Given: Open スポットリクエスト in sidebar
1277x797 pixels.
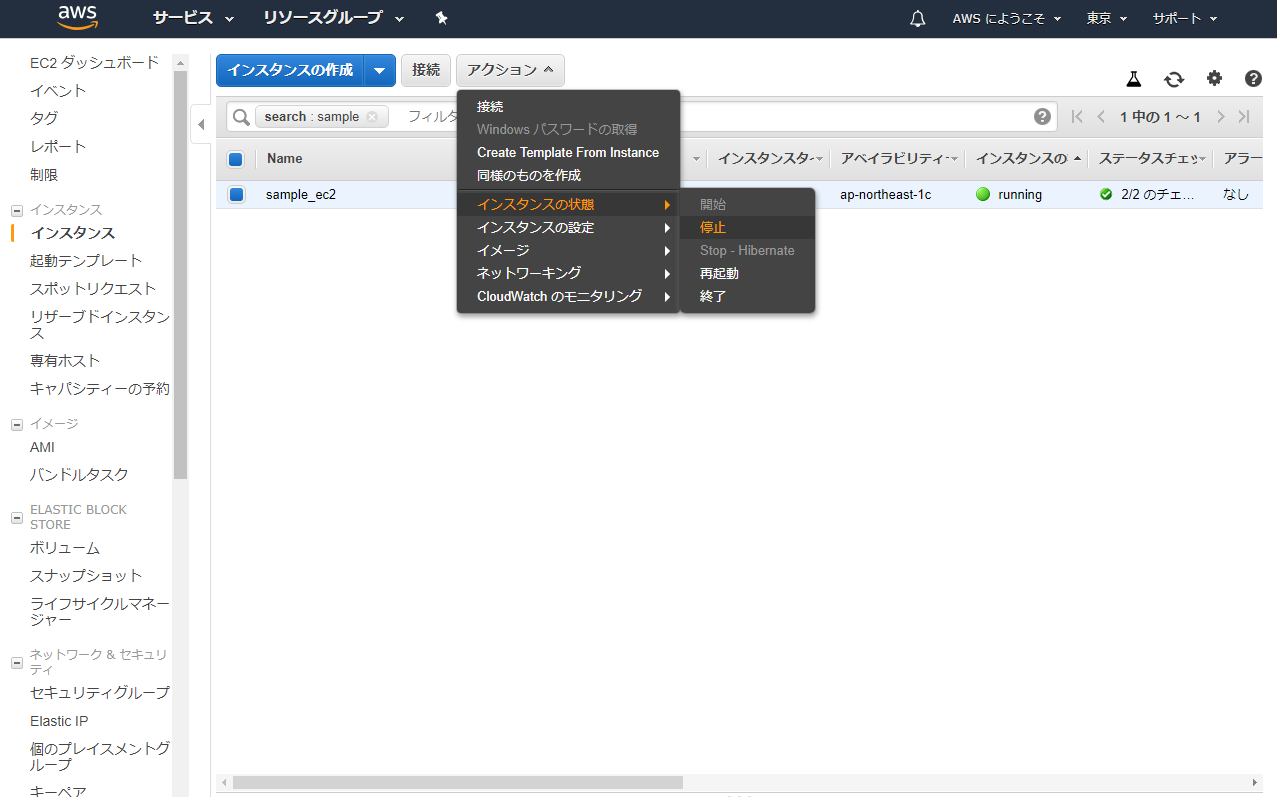Looking at the screenshot, I should [93, 288].
